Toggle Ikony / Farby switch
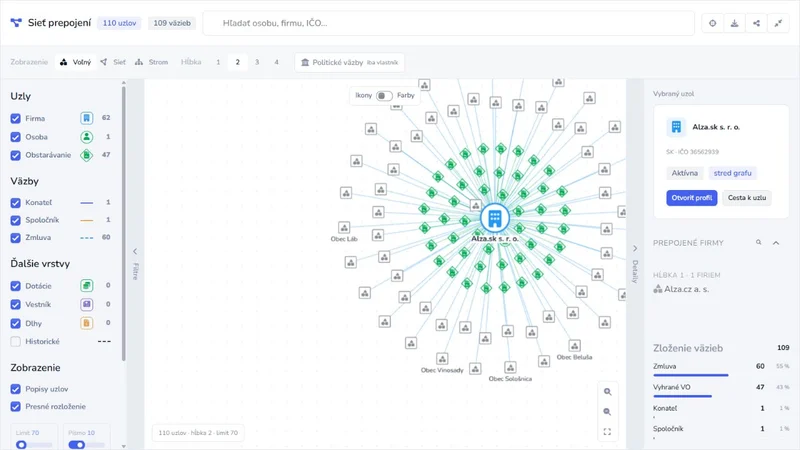The height and width of the screenshot is (450, 800). coord(384,95)
